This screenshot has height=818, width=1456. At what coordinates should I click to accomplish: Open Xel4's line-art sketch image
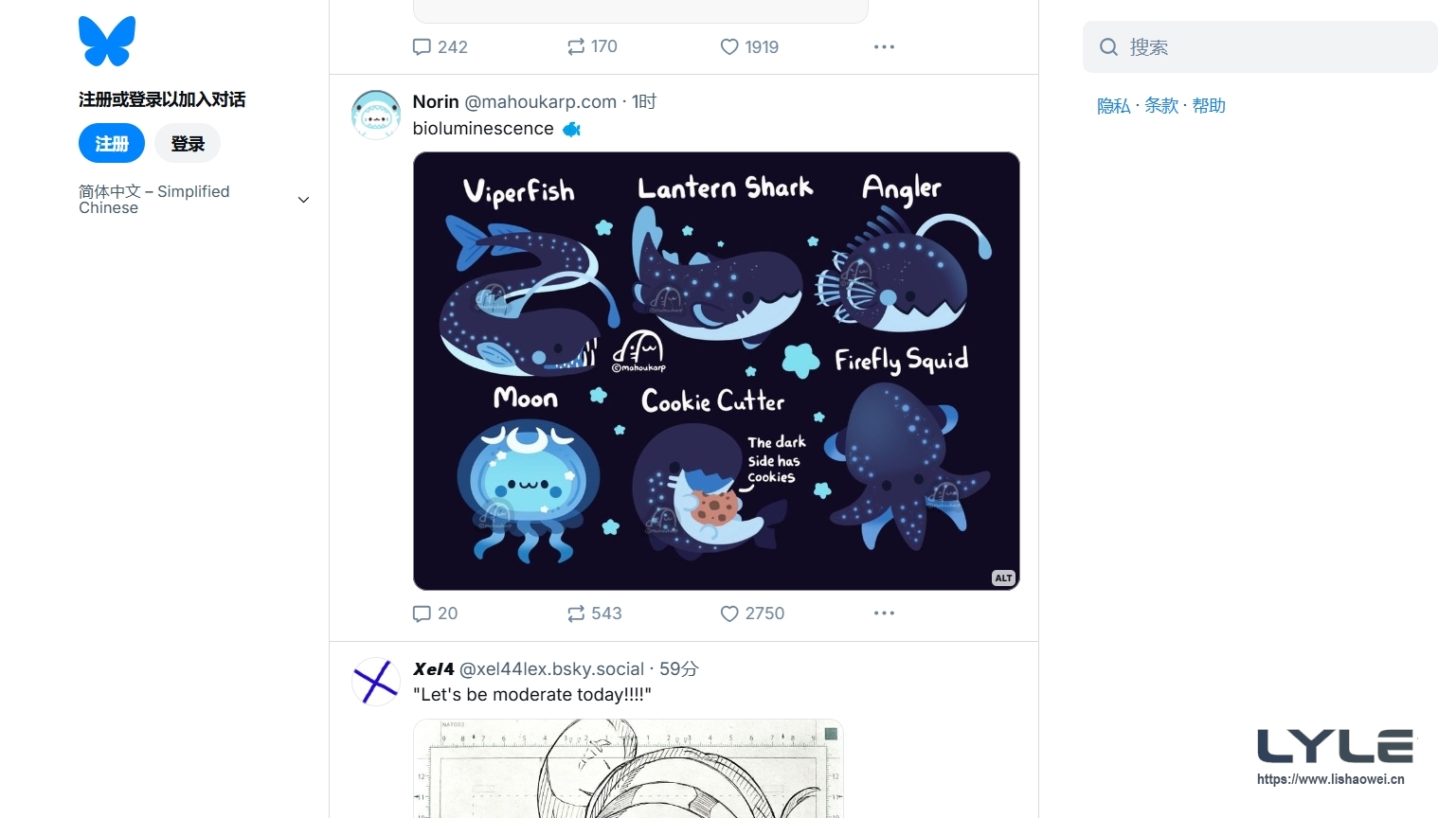tap(628, 769)
